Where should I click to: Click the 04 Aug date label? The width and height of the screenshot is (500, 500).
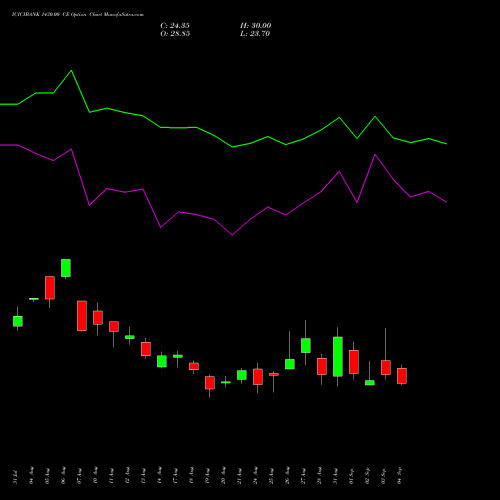point(31,476)
